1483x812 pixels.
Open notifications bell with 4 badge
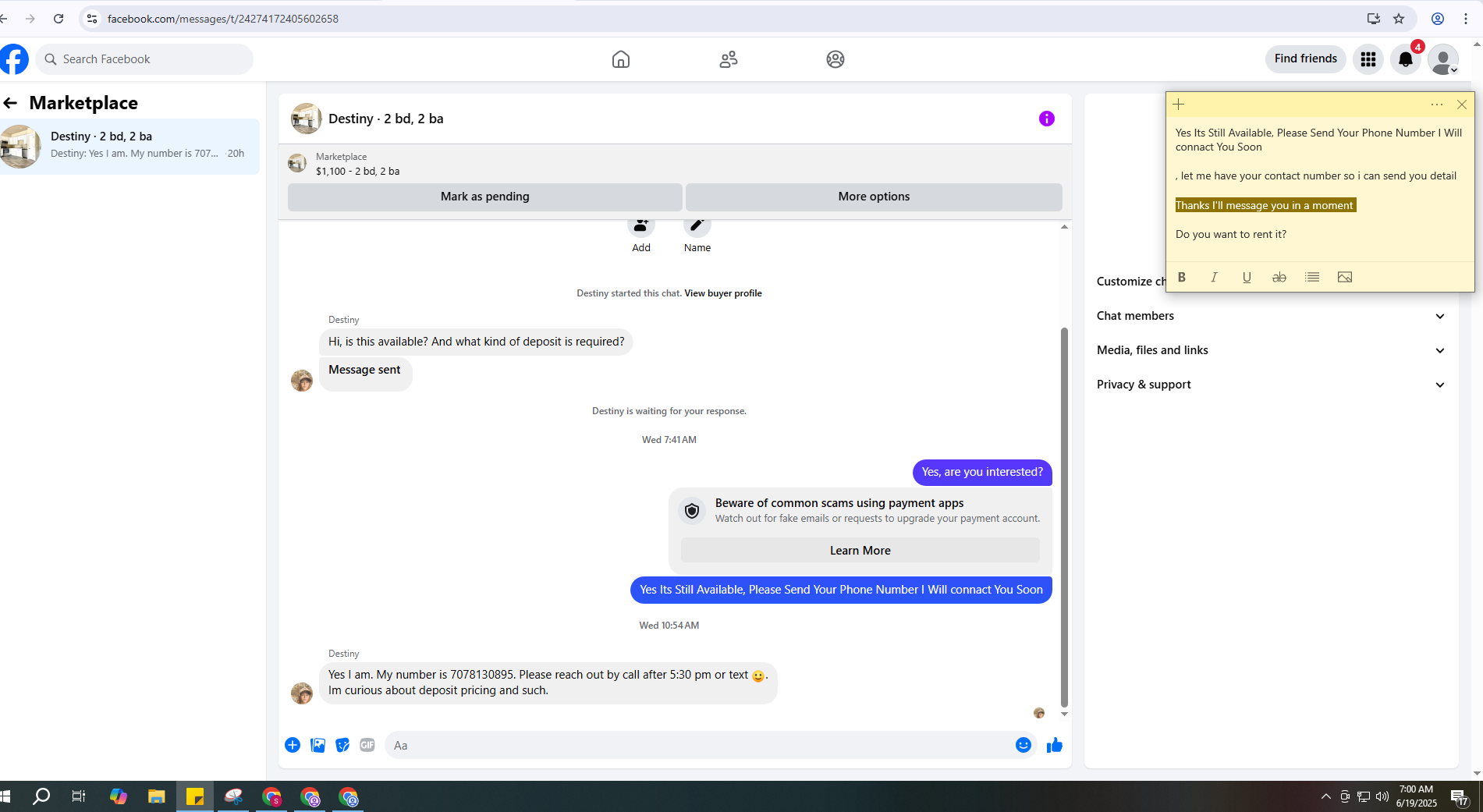point(1406,59)
